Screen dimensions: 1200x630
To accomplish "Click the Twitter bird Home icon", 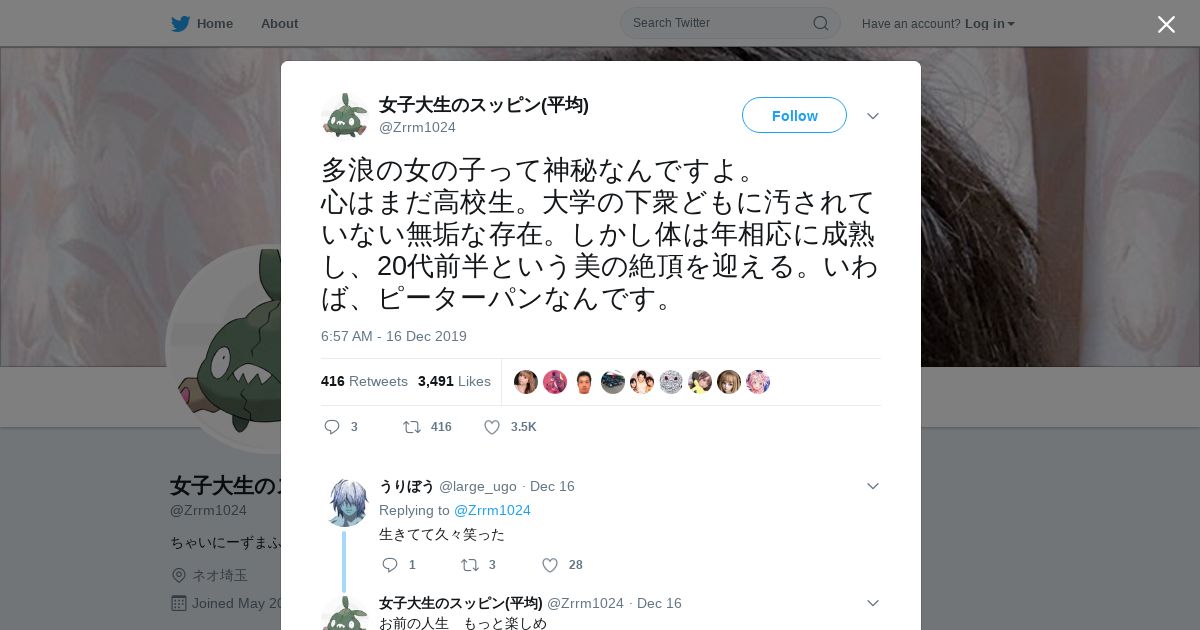I will click(180, 23).
